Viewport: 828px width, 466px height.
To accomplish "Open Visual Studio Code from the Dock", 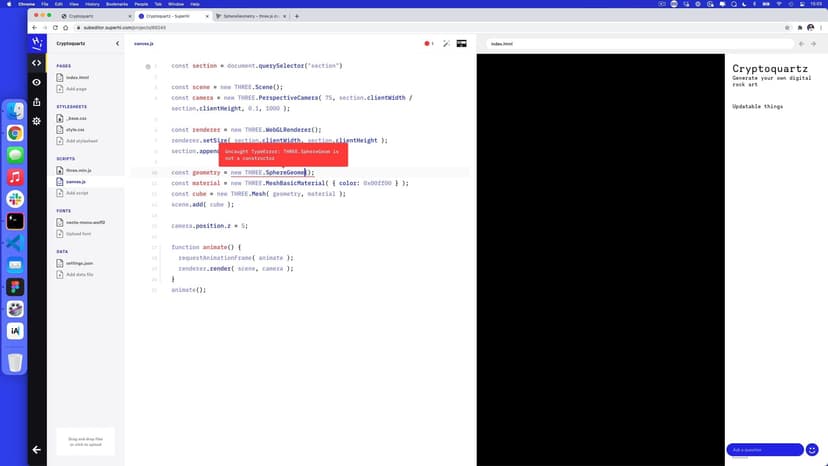I will pos(15,243).
